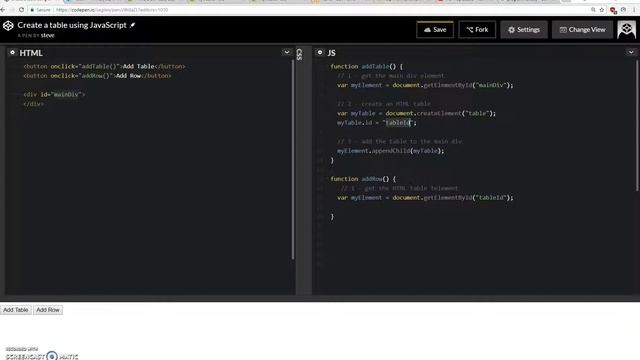640x360 pixels.
Task: Click the Change View button
Action: [582, 29]
